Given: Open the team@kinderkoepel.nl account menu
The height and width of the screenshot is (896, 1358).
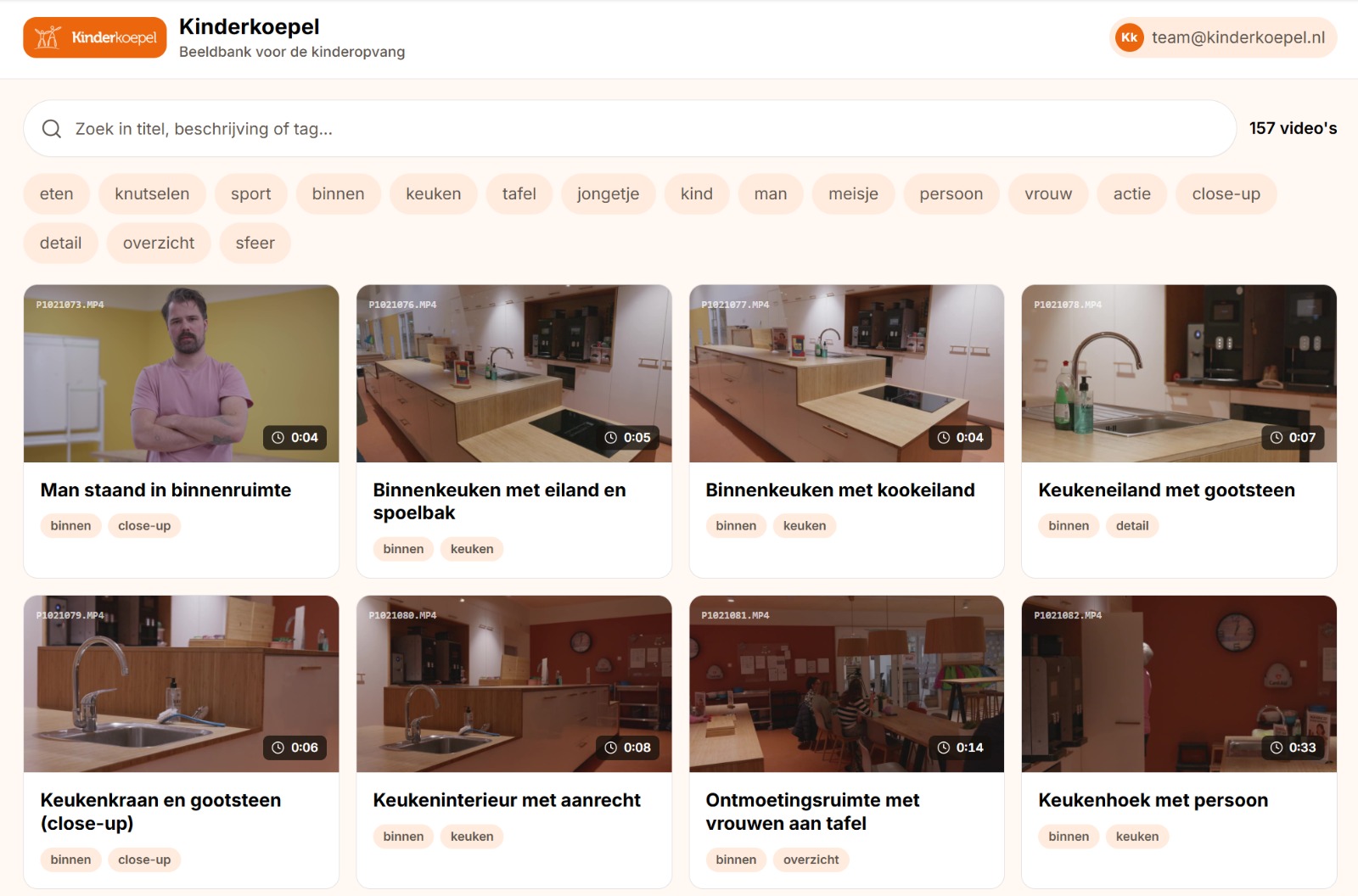Looking at the screenshot, I should (x=1223, y=37).
